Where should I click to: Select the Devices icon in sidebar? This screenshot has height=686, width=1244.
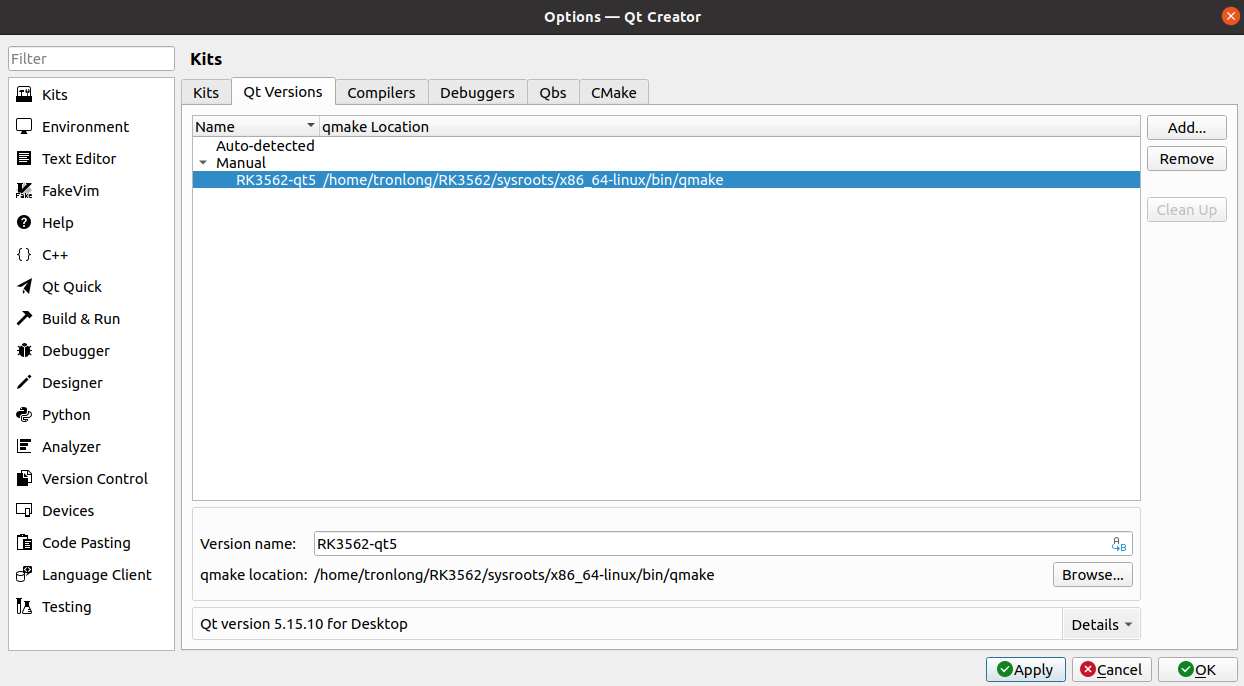(x=25, y=511)
